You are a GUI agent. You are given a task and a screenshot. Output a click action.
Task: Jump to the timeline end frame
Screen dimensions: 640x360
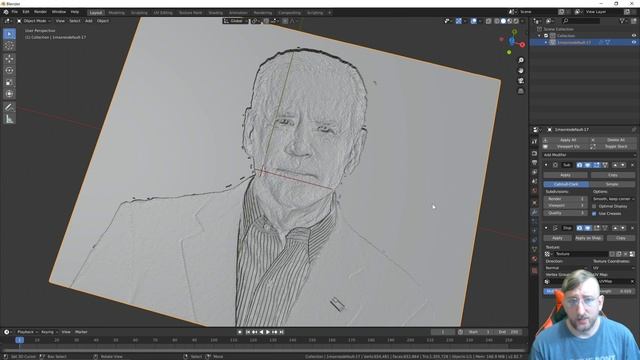pyautogui.click(x=282, y=332)
